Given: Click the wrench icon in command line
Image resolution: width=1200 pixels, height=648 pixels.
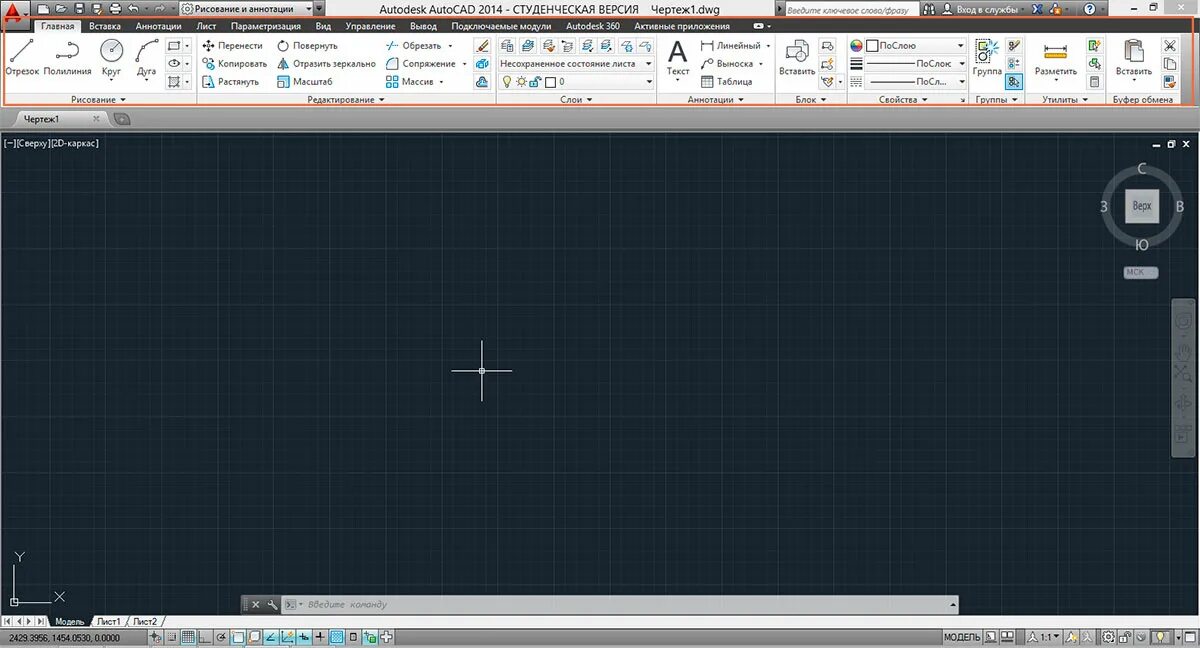Looking at the screenshot, I should (271, 605).
